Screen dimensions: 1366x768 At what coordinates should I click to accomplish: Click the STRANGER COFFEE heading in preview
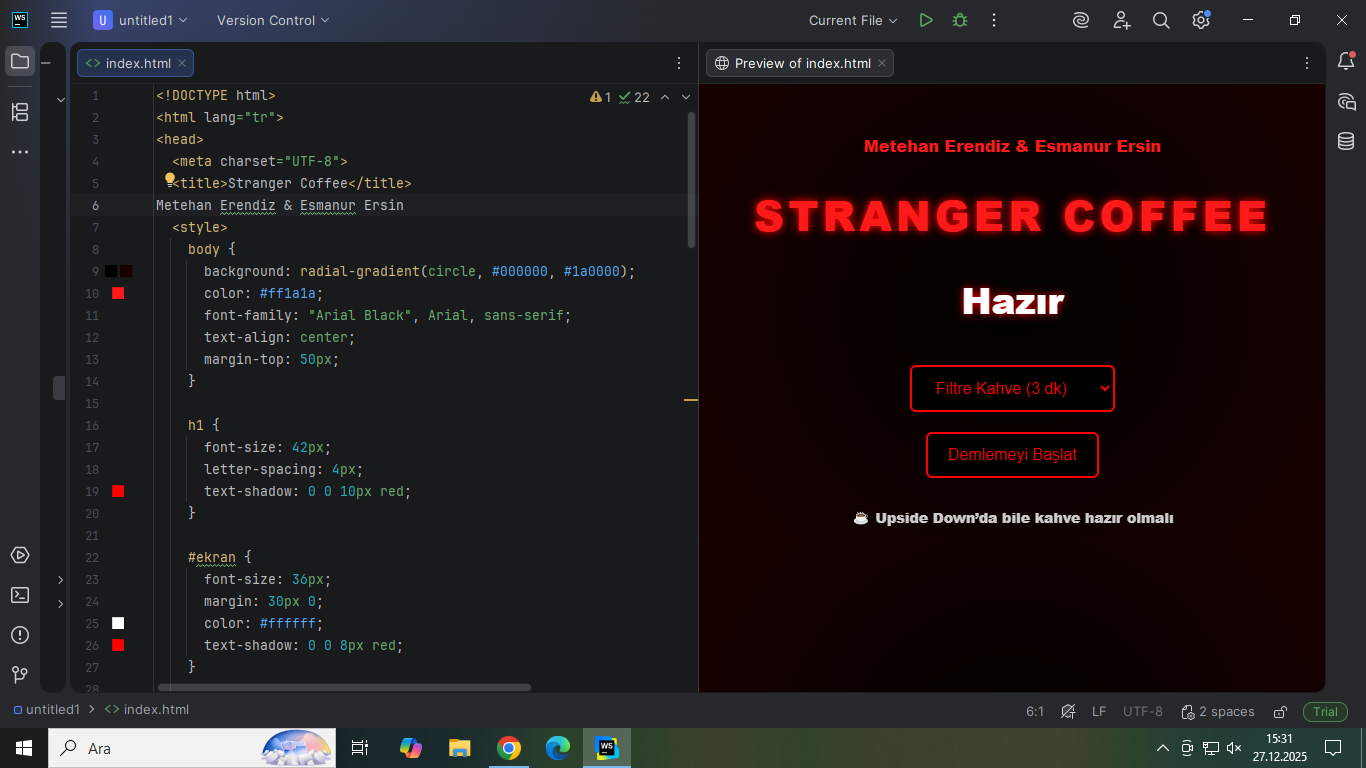coord(1012,216)
